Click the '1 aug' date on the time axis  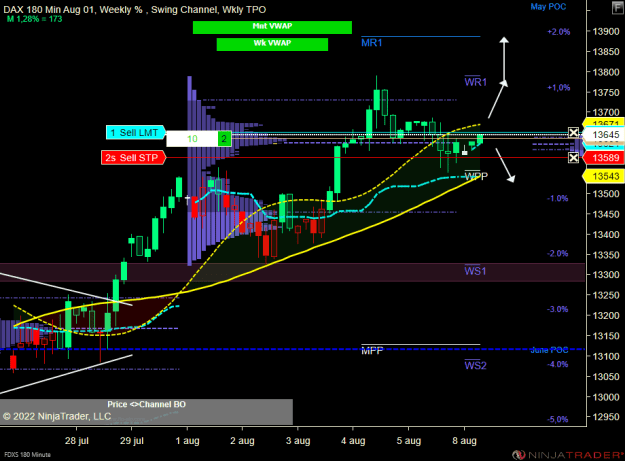tap(187, 441)
